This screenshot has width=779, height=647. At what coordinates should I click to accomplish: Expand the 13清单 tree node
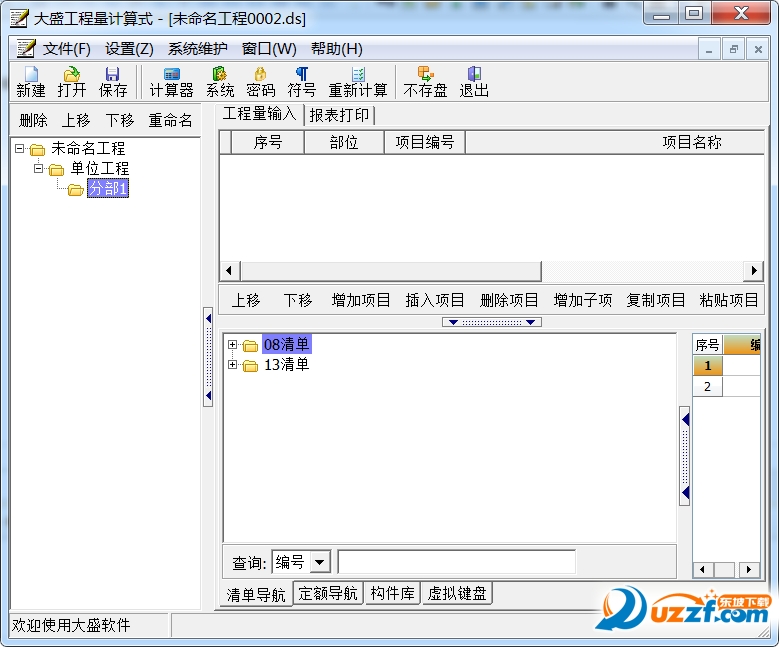coord(233,365)
